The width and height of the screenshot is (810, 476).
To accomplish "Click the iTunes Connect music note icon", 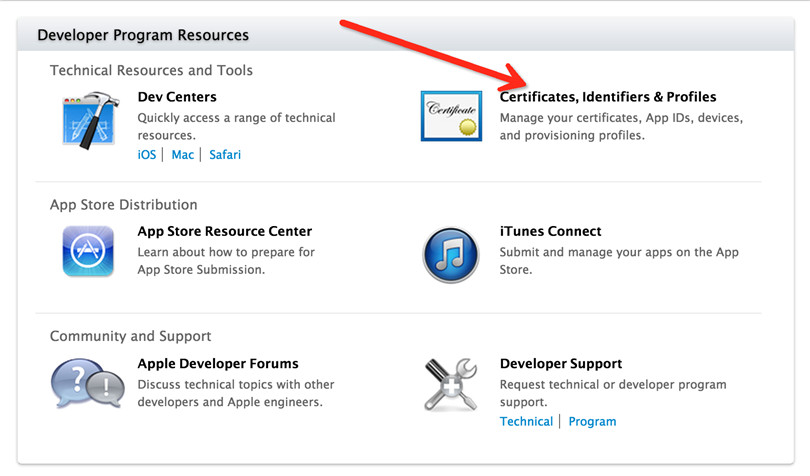I will point(451,252).
